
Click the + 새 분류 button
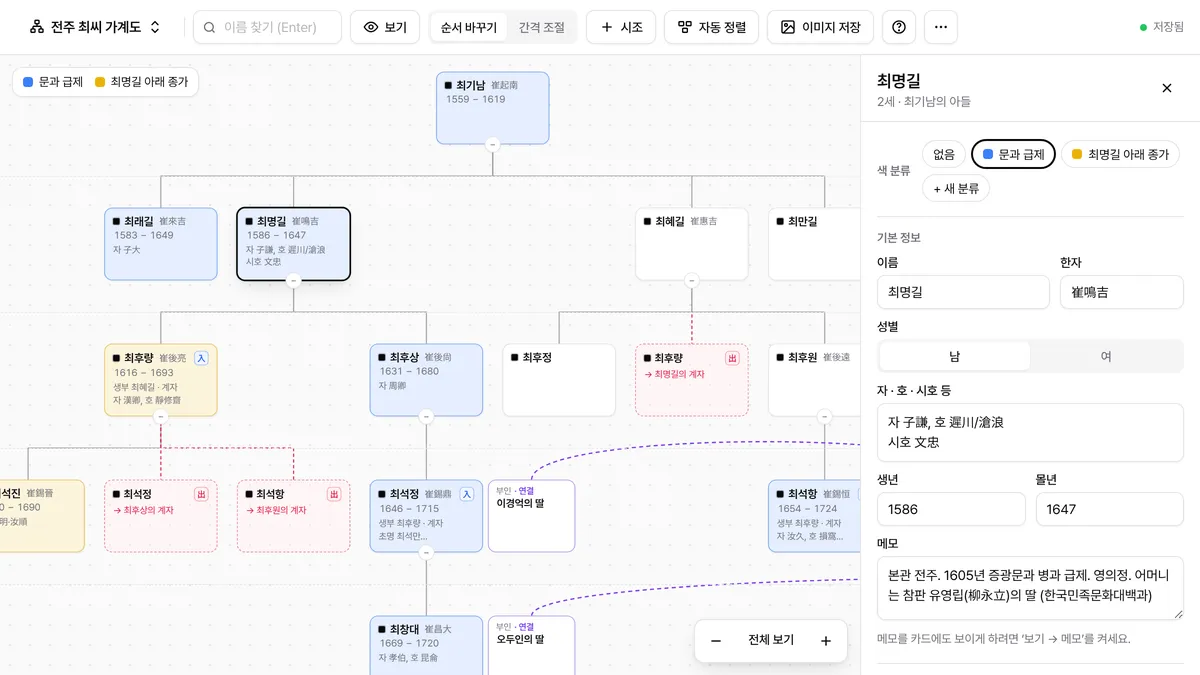pyautogui.click(x=956, y=188)
